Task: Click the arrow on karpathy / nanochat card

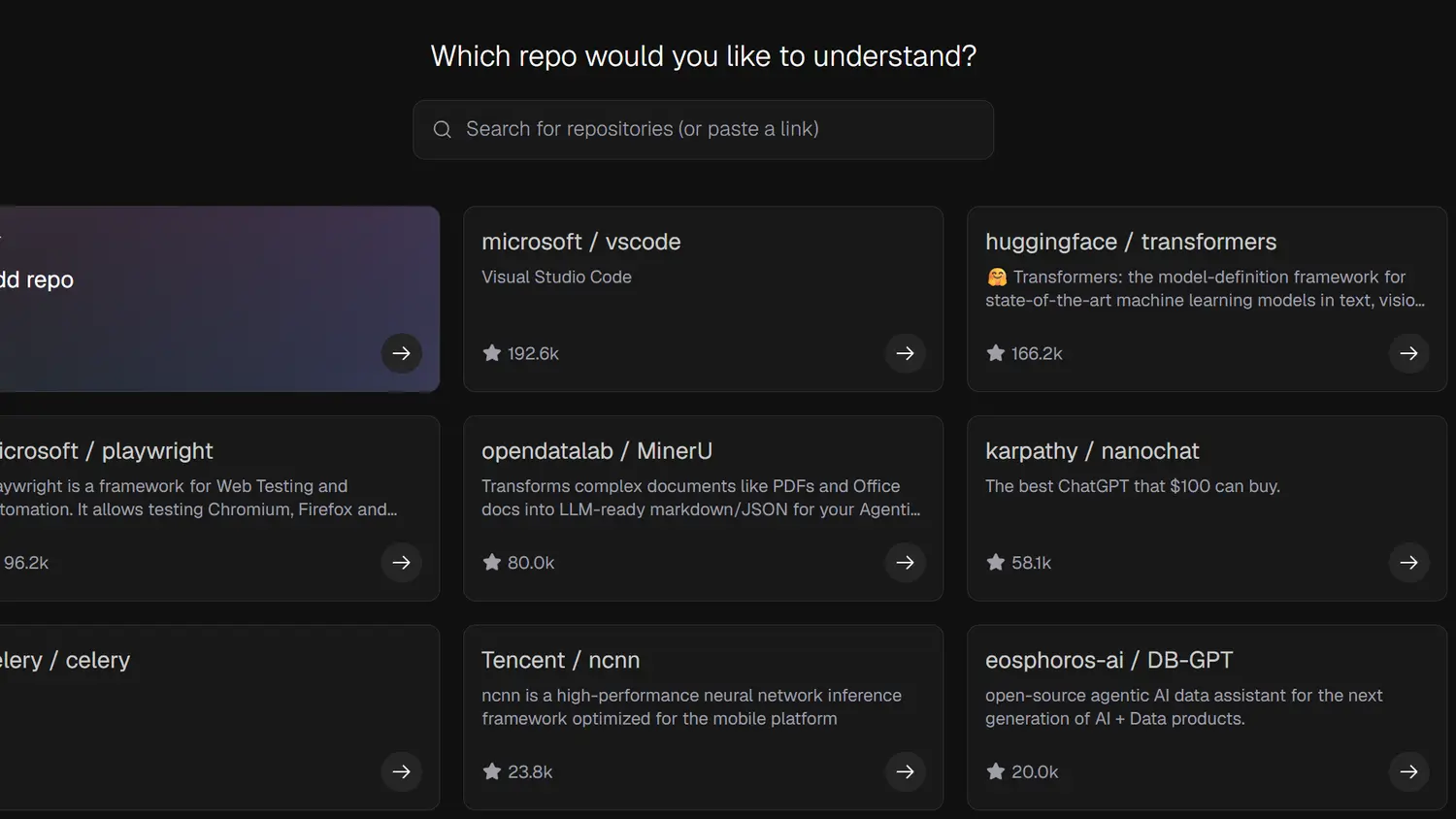Action: point(1408,563)
